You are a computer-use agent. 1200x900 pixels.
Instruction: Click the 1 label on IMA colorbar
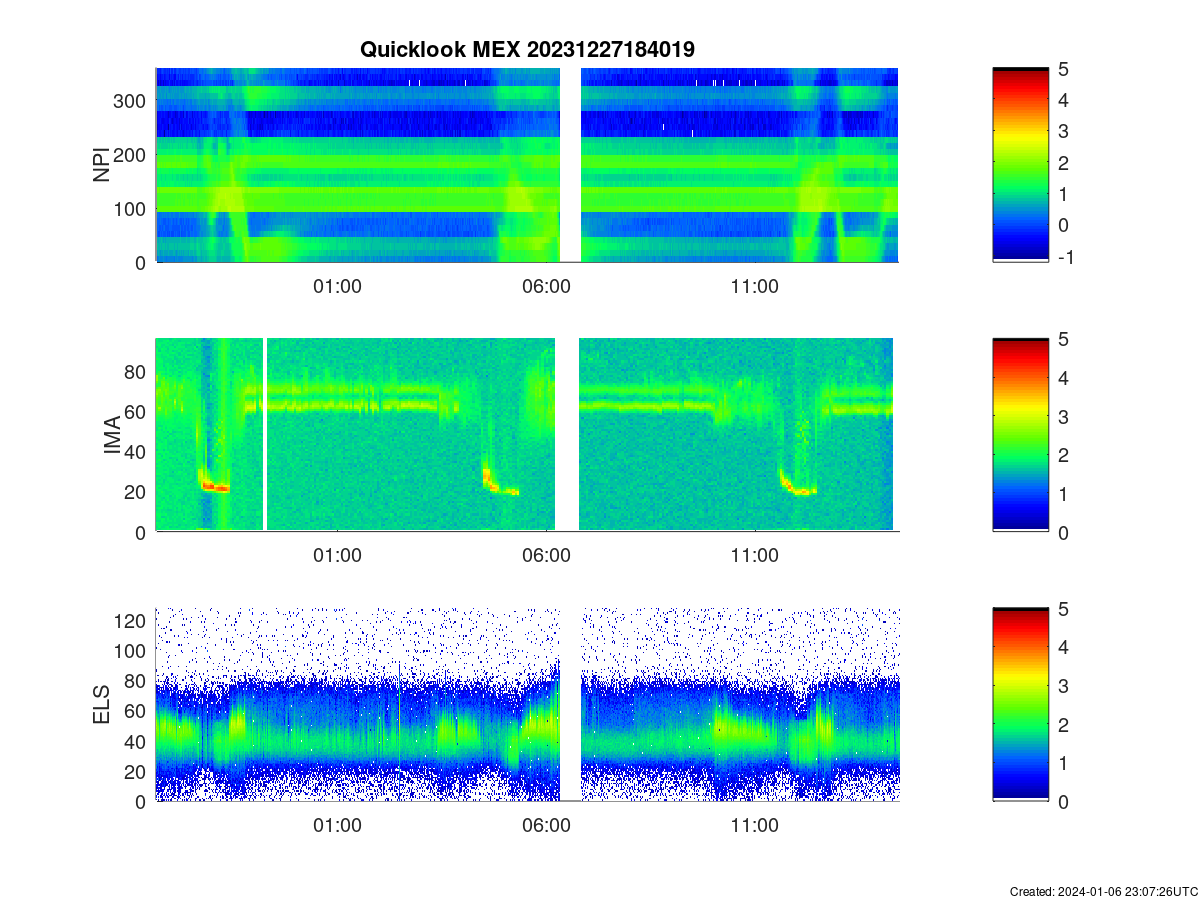1063,493
